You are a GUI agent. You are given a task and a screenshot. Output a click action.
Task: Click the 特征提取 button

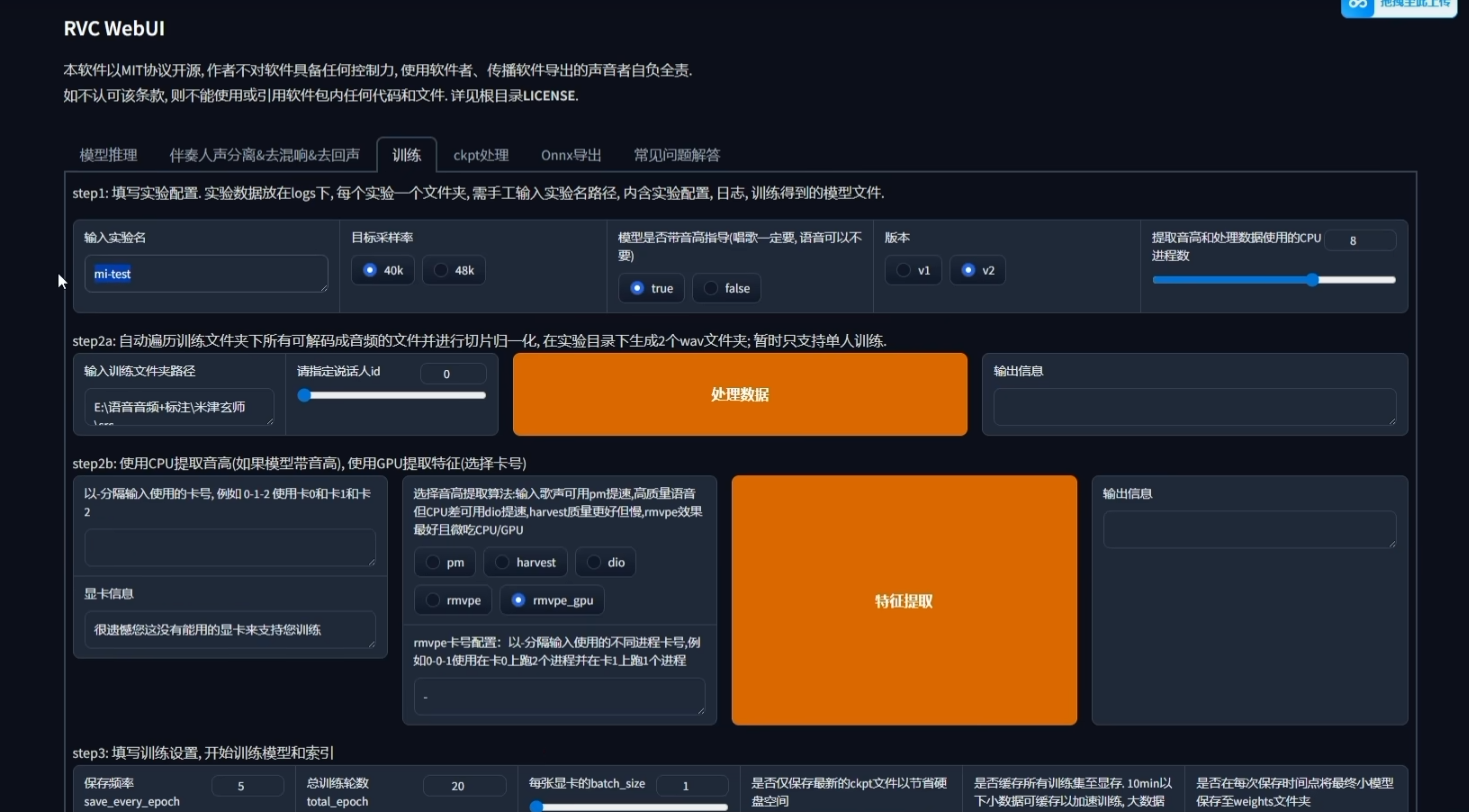pos(904,600)
